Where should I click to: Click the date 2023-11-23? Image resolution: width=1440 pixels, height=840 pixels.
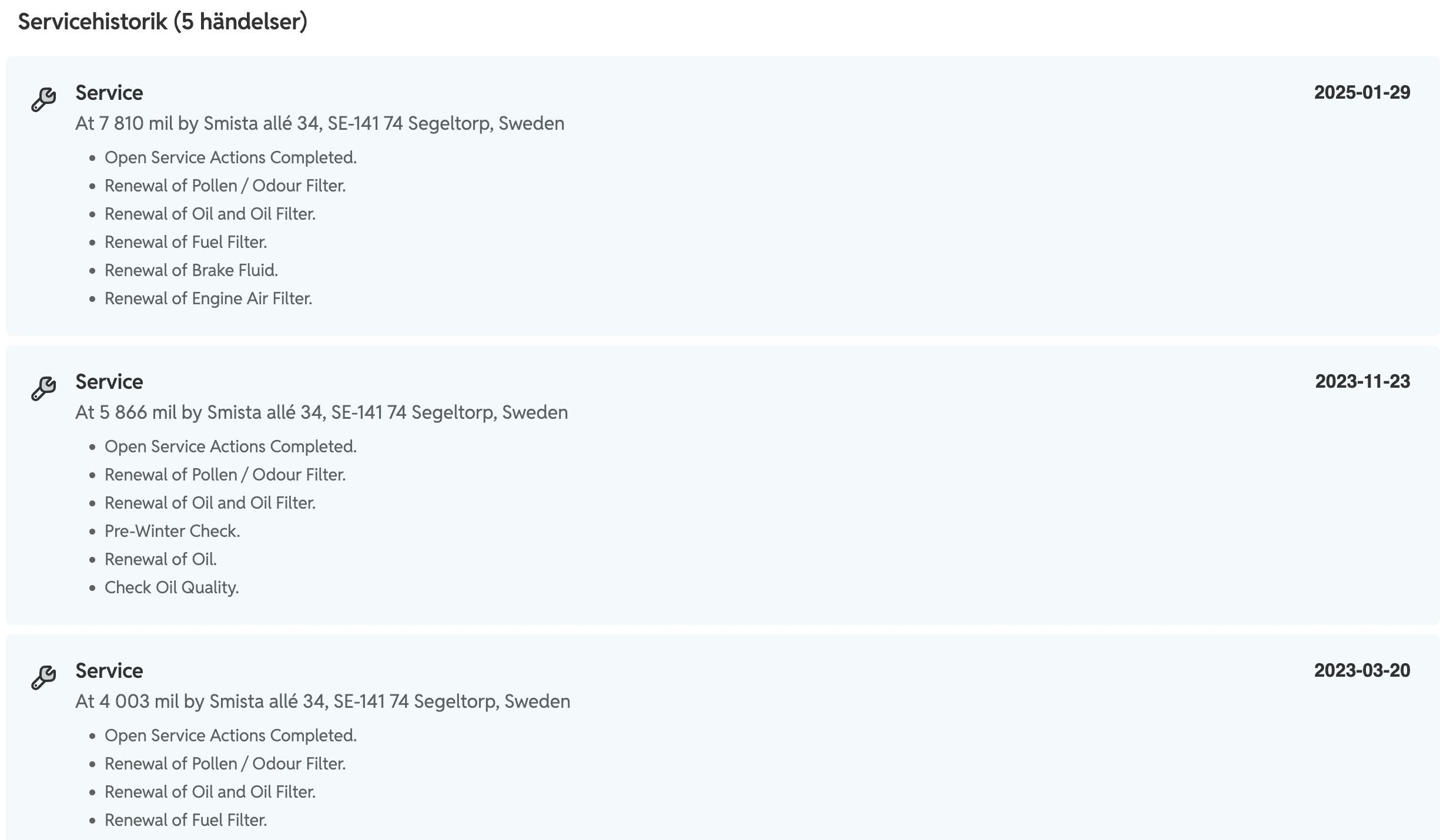click(x=1362, y=381)
